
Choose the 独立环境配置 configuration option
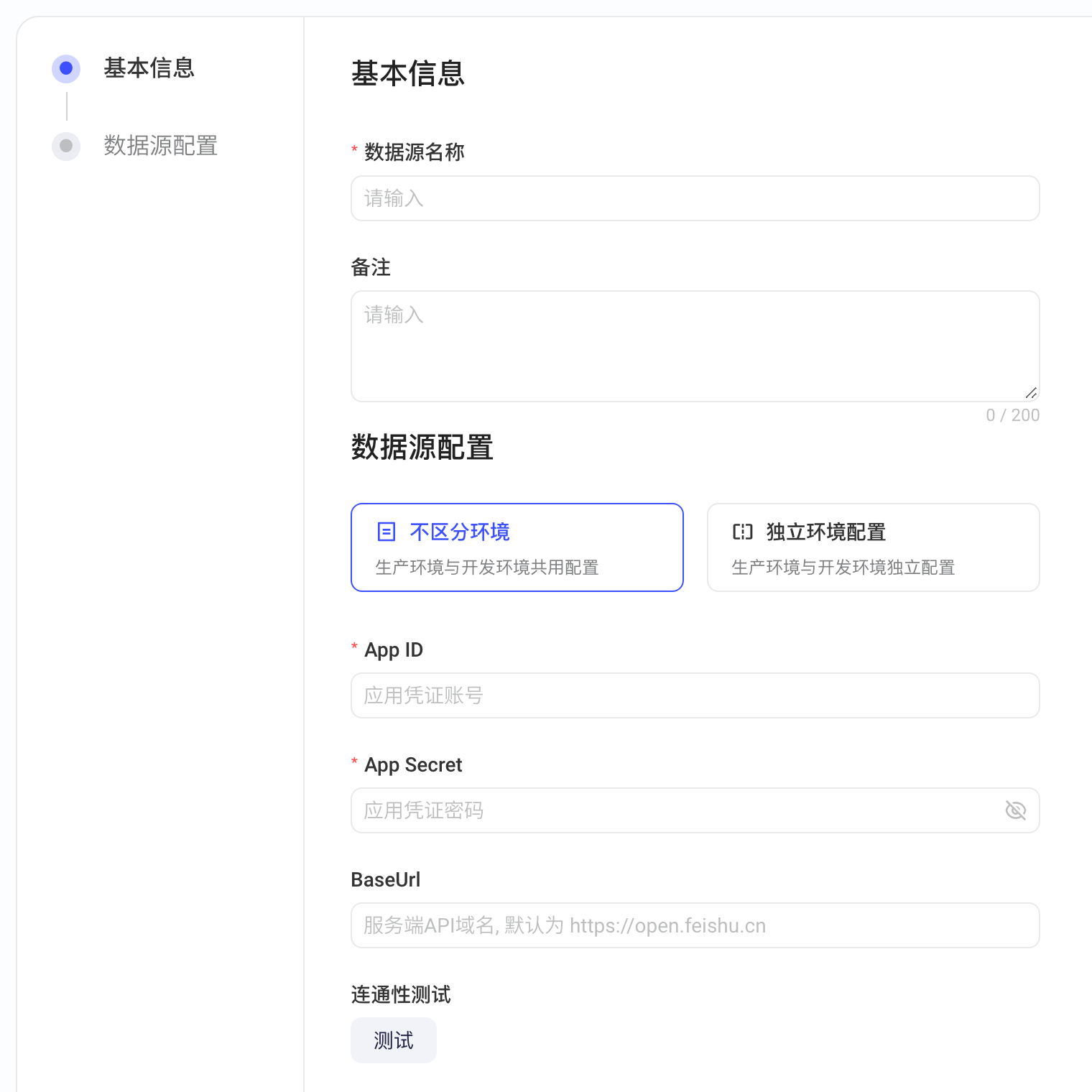(x=874, y=547)
